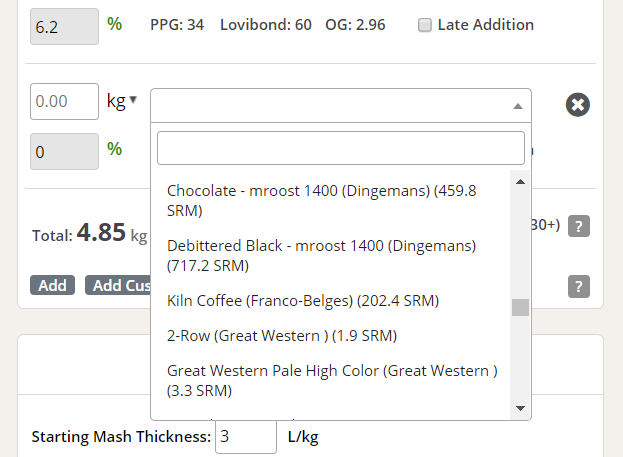This screenshot has width=623, height=457.
Task: Focus the fermentable search input field
Action: pyautogui.click(x=341, y=148)
